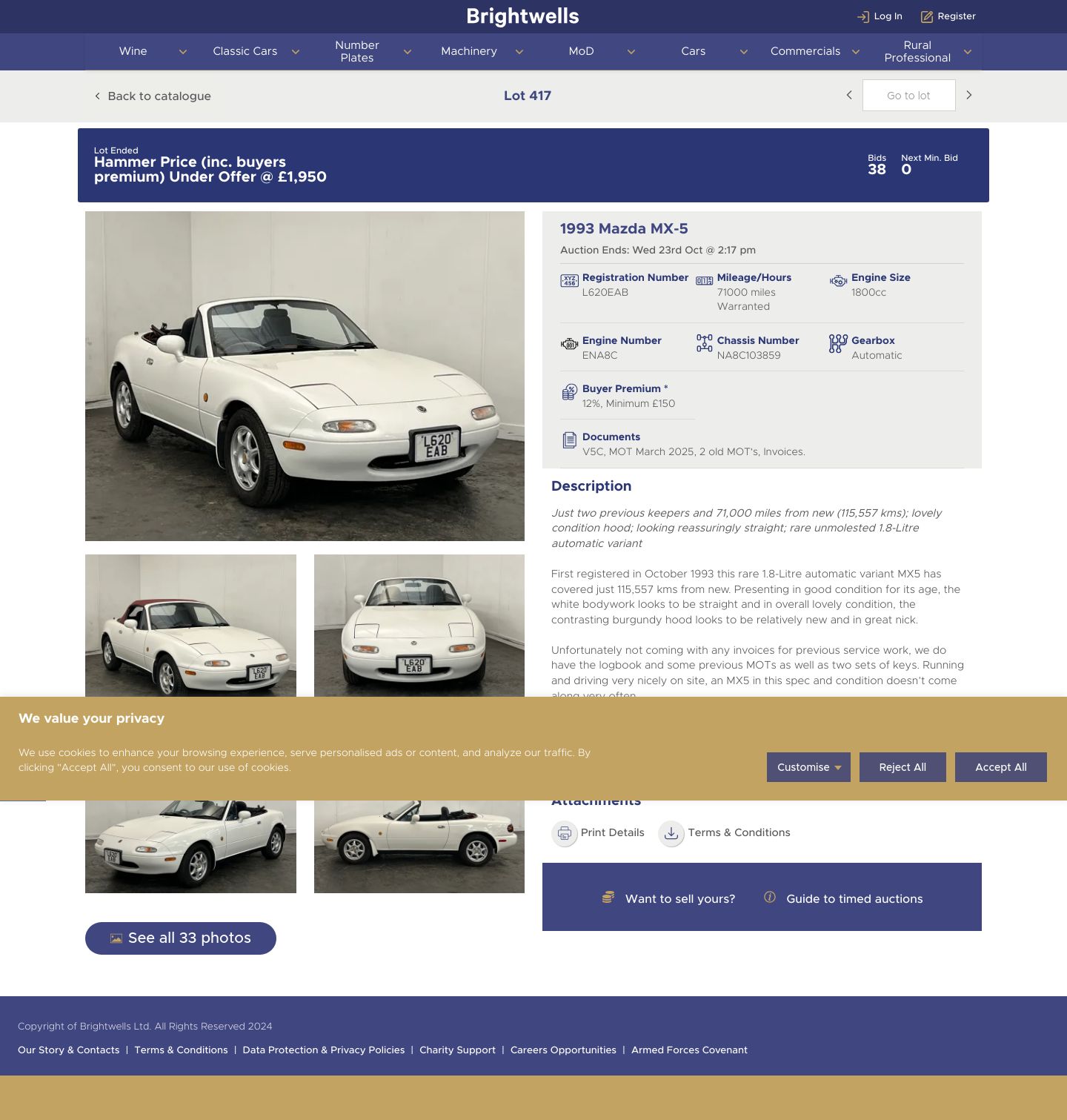Click the coins icon beside Want to sell yours
This screenshot has height=1120, width=1067.
pos(608,898)
